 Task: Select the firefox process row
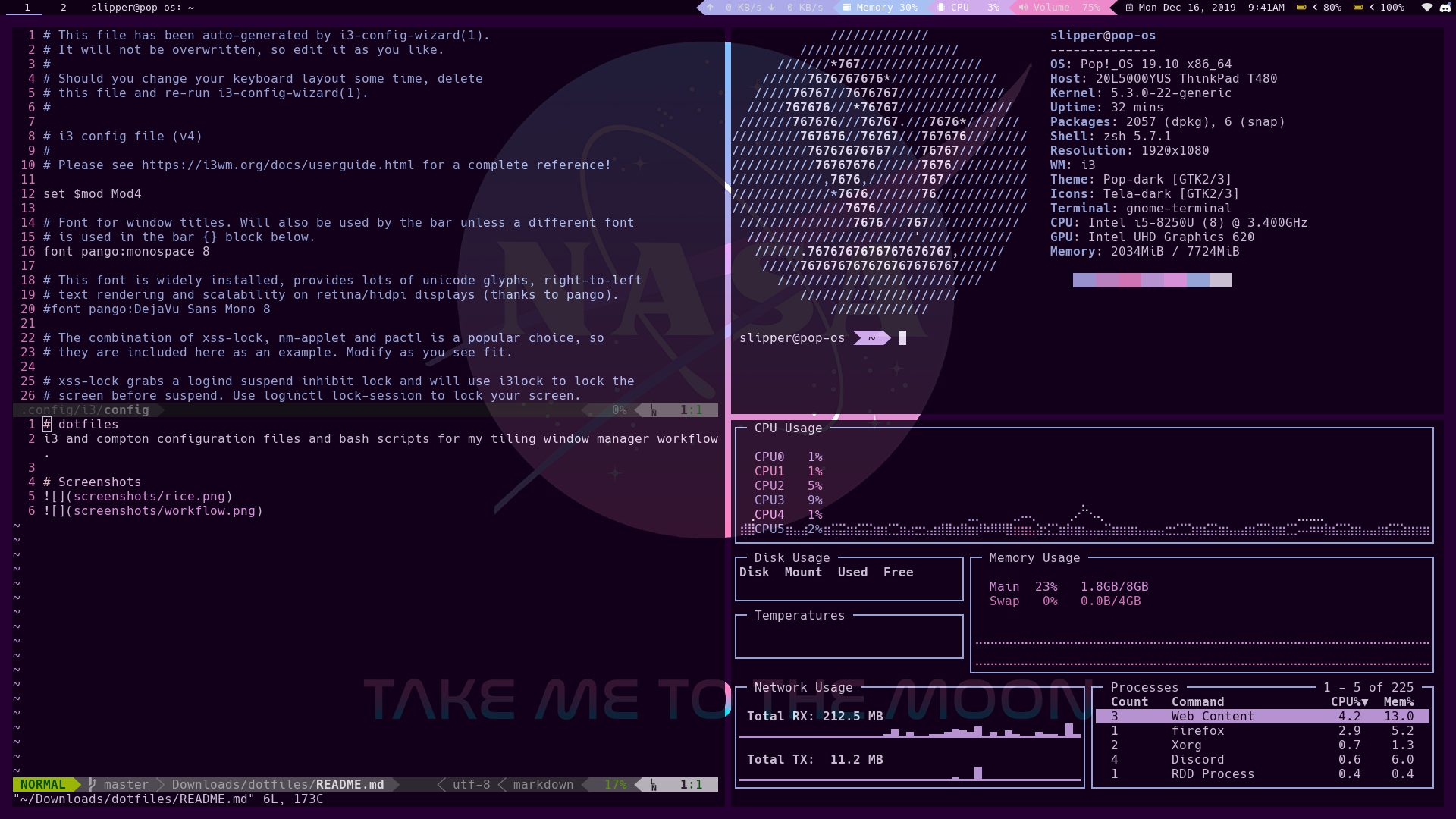[x=1197, y=731]
